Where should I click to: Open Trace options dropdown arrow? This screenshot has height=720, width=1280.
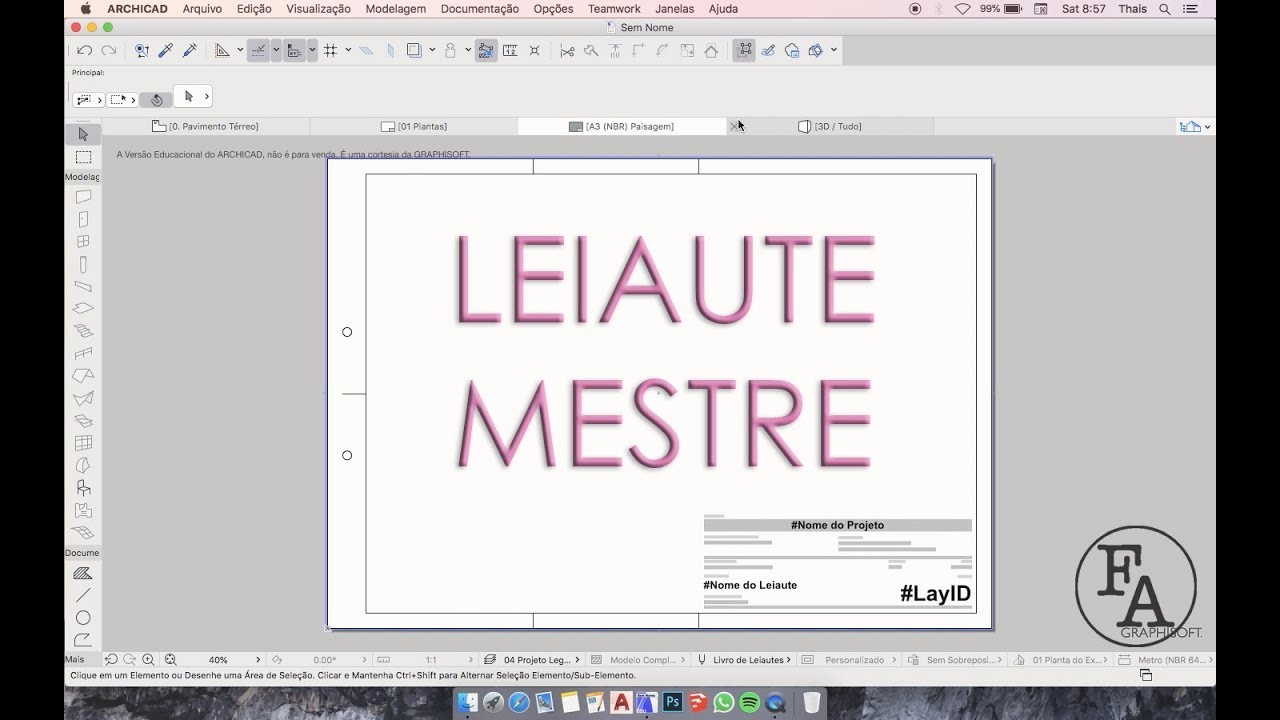coord(432,50)
